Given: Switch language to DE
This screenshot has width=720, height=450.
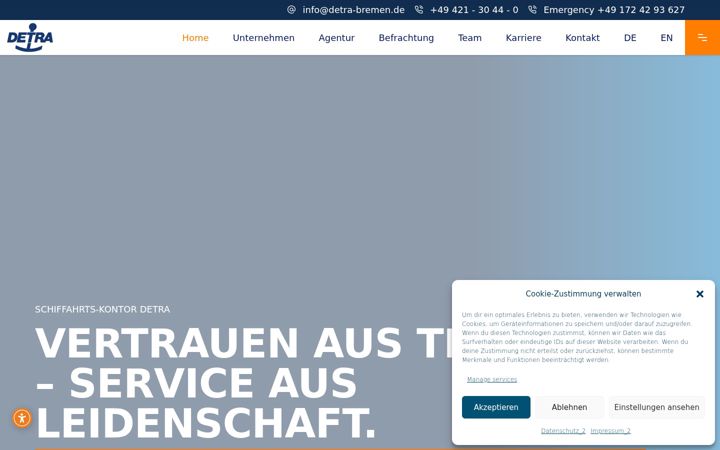Looking at the screenshot, I should click(630, 38).
